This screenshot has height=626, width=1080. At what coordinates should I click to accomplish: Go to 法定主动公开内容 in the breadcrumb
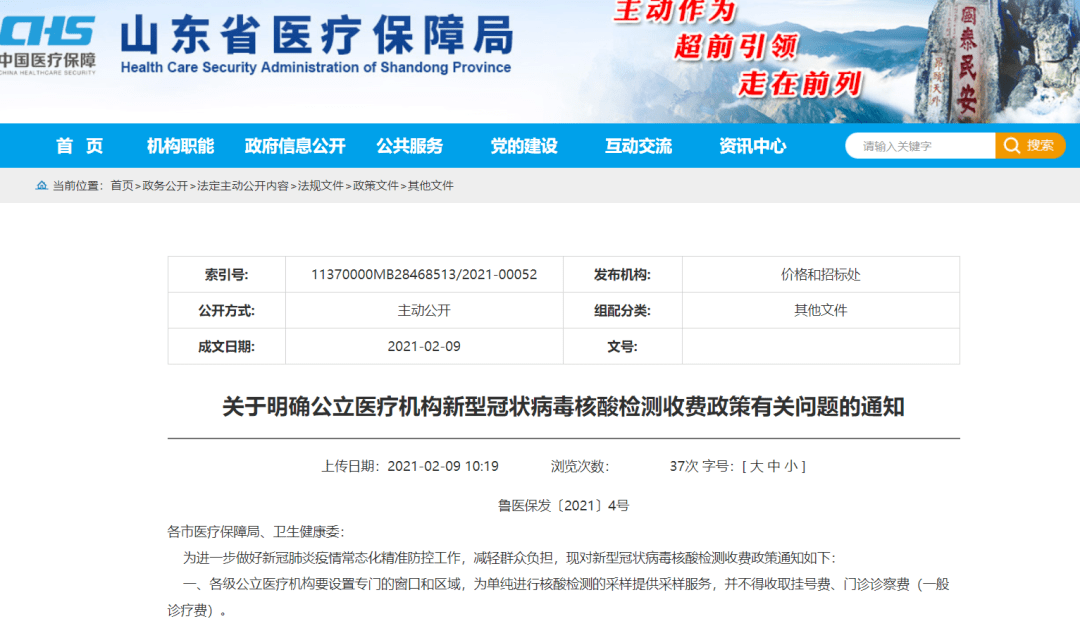click(243, 185)
